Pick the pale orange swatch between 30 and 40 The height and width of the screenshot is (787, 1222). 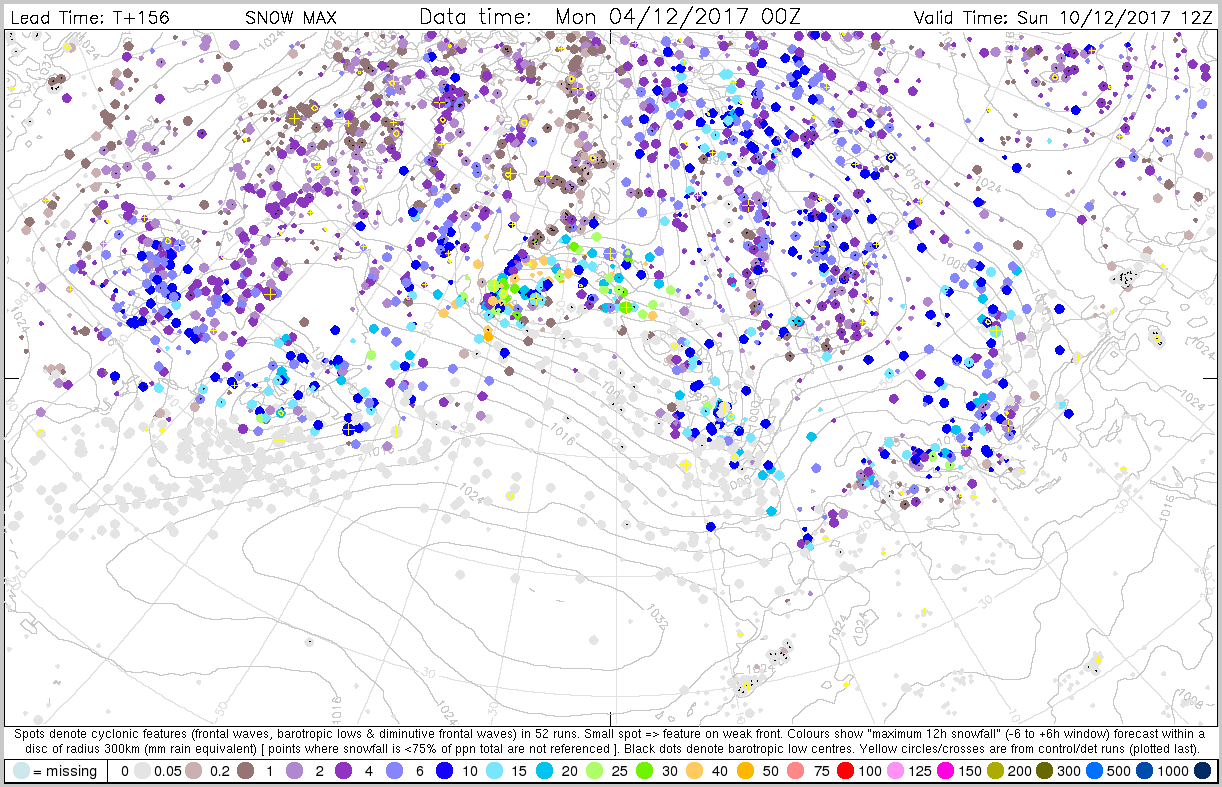click(694, 771)
